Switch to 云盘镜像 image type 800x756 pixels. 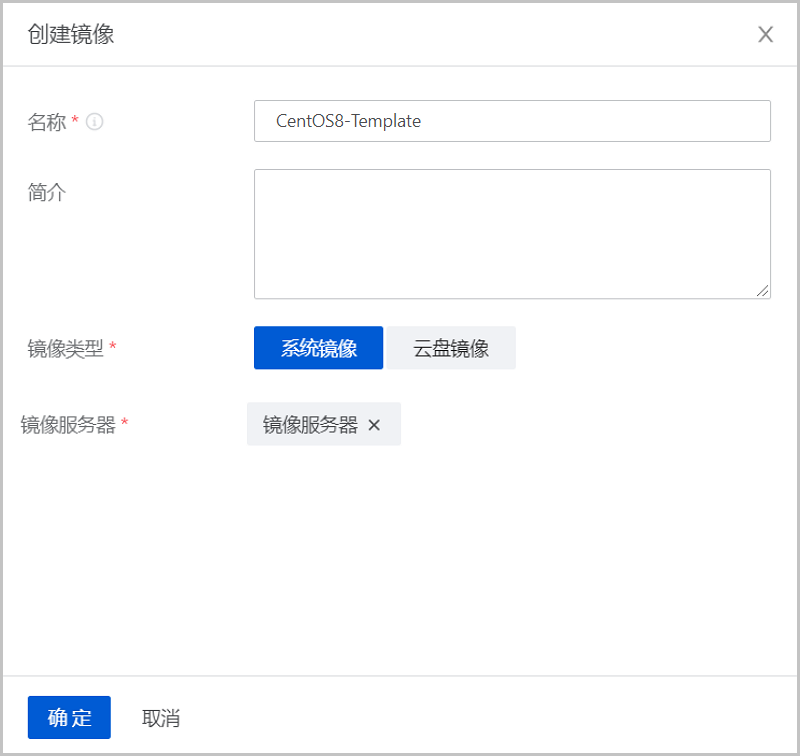click(x=451, y=347)
